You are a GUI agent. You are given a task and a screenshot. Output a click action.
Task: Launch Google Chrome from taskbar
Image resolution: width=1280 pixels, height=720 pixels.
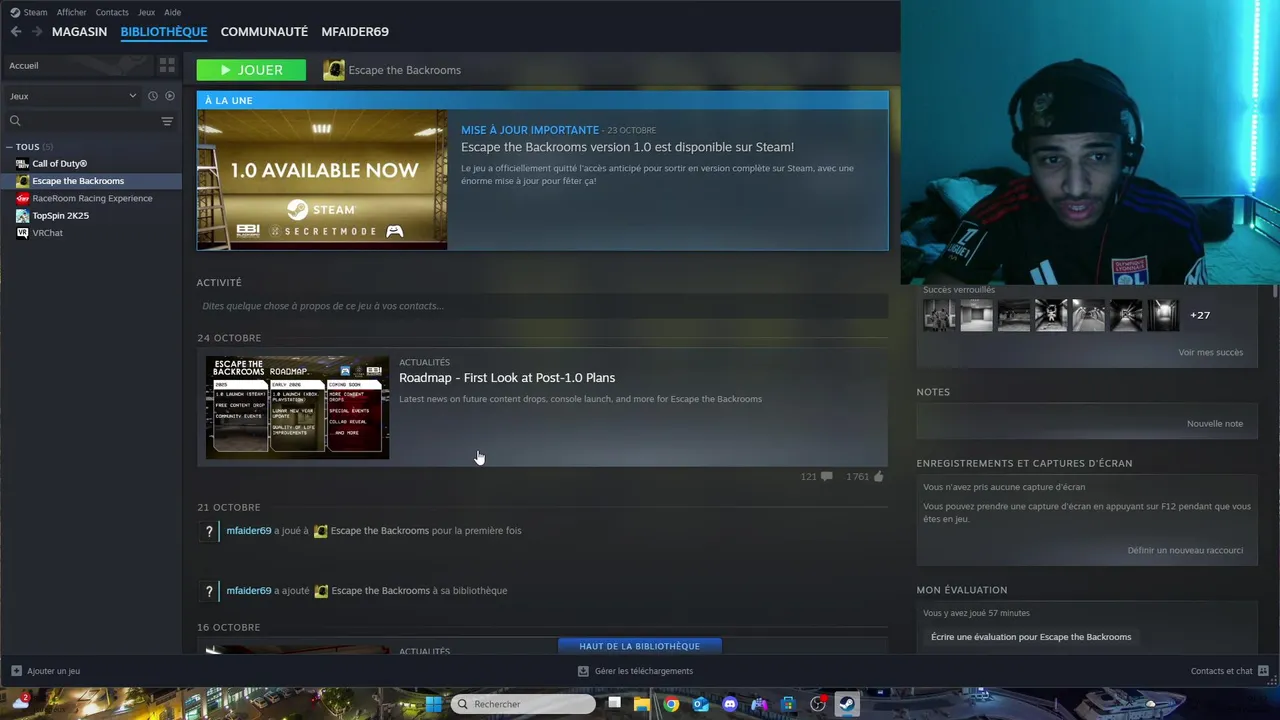tap(671, 704)
